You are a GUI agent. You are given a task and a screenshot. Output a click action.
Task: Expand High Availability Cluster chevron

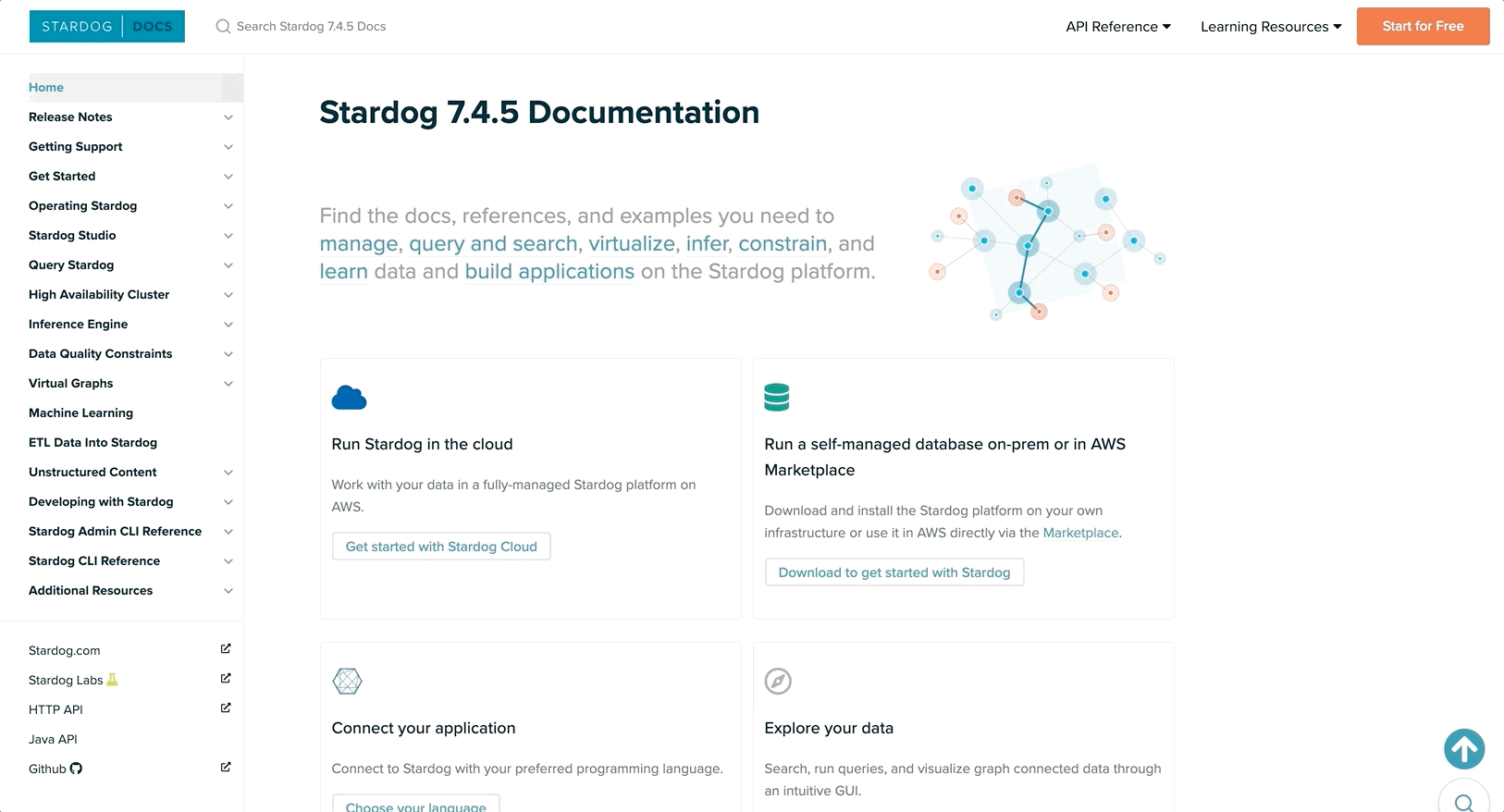tap(228, 295)
